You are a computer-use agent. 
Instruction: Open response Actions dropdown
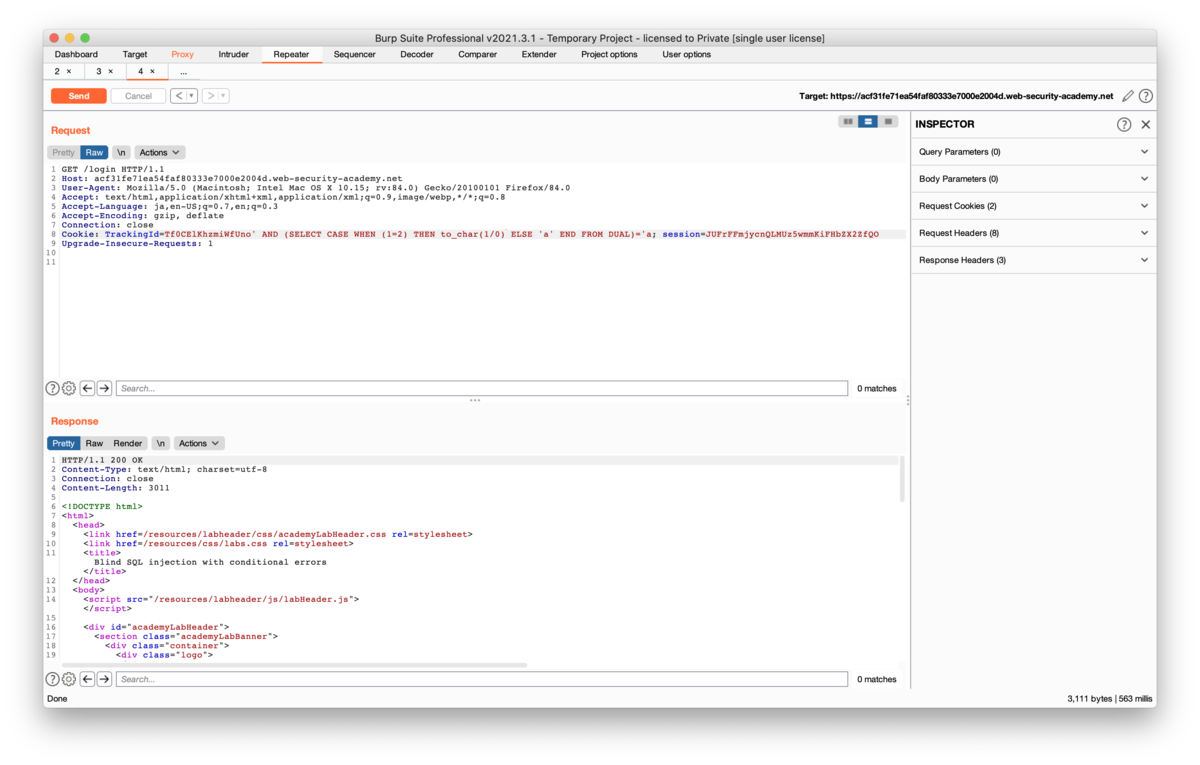click(199, 443)
